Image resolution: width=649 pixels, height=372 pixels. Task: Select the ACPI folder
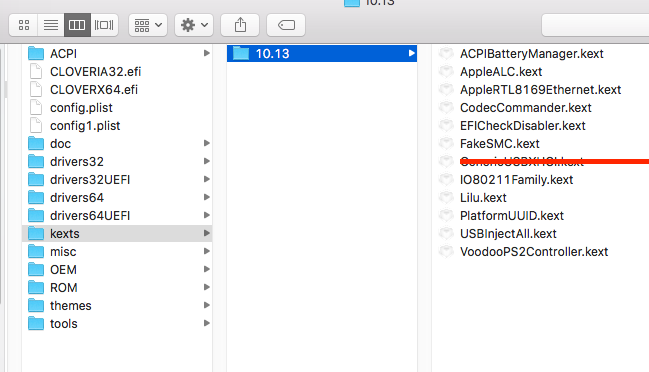(x=117, y=53)
